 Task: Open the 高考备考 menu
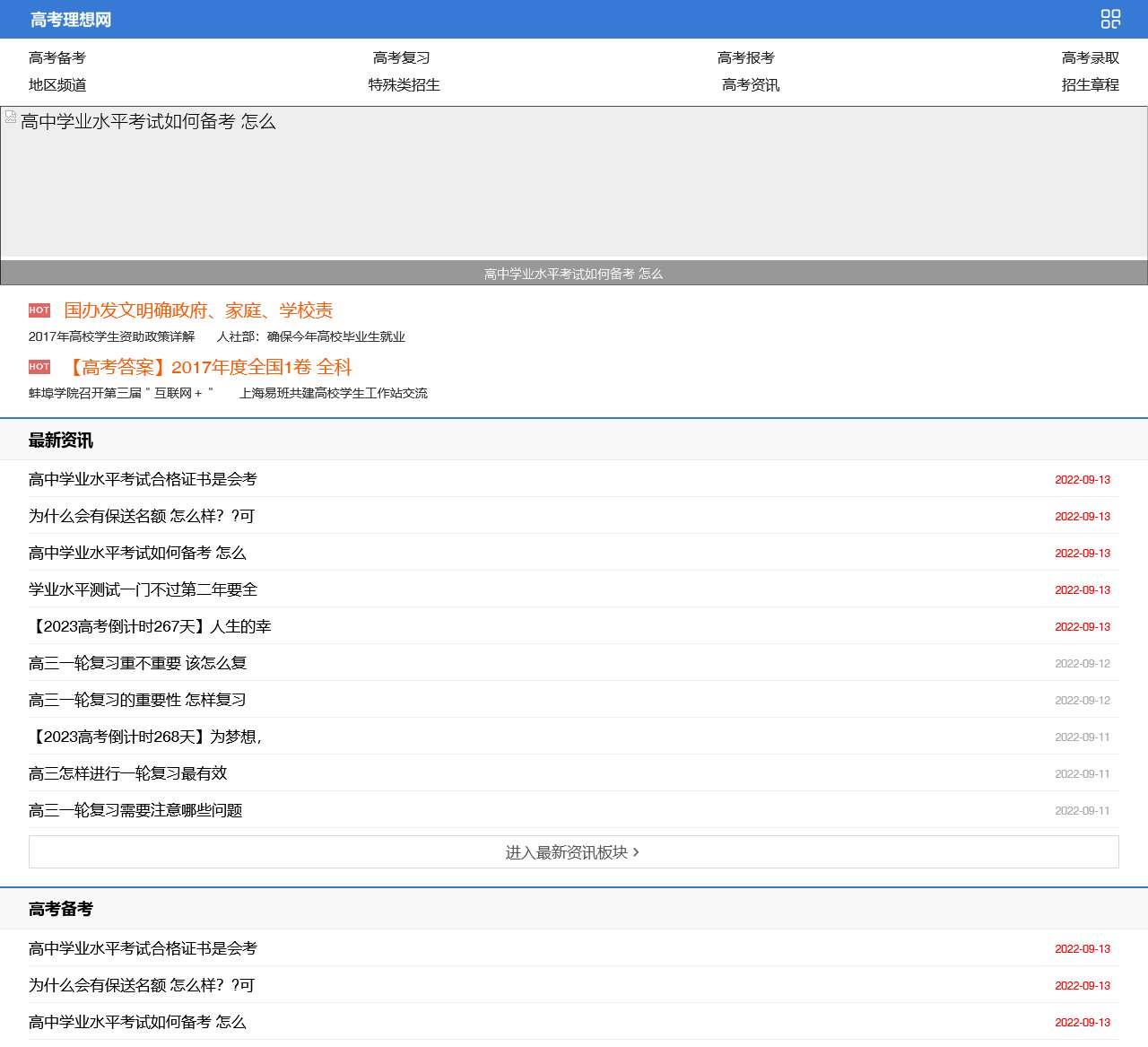tap(56, 58)
